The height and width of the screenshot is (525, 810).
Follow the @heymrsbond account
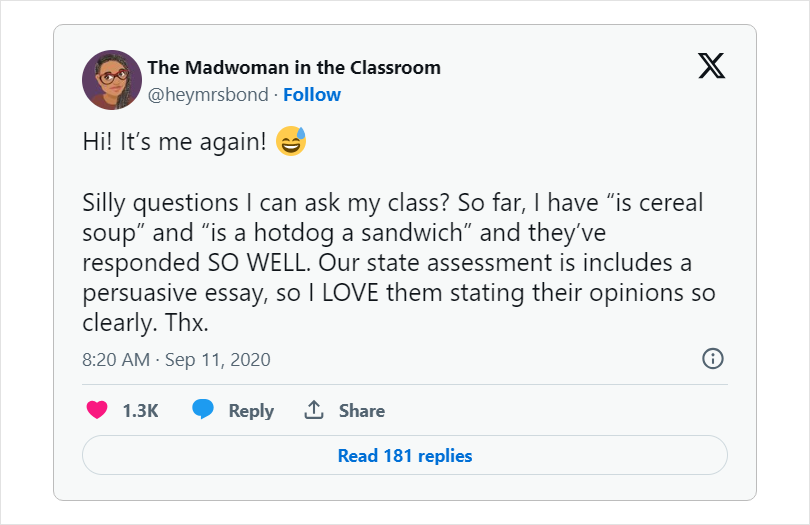[312, 95]
